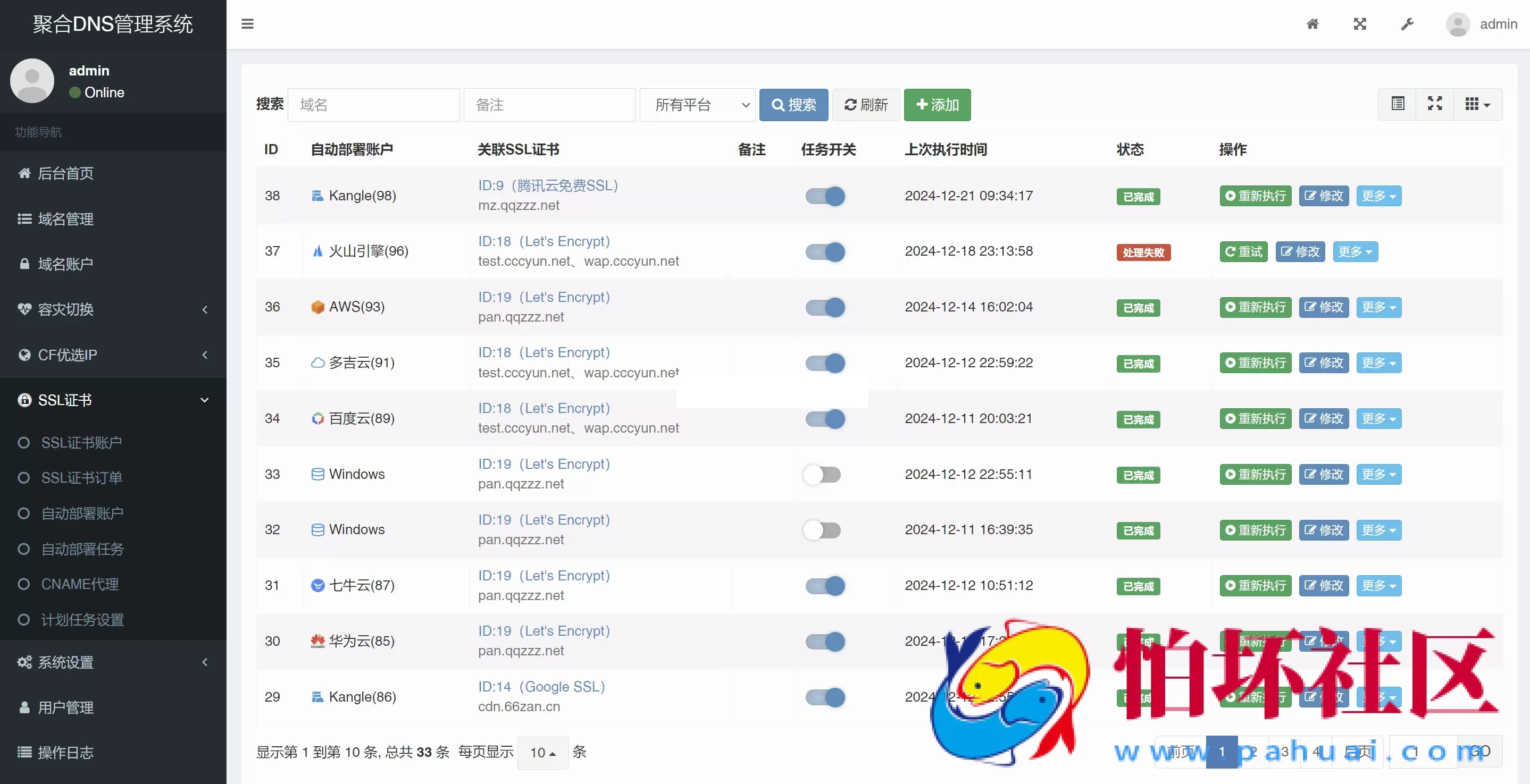Open the home icon in top navbar

pos(1312,24)
